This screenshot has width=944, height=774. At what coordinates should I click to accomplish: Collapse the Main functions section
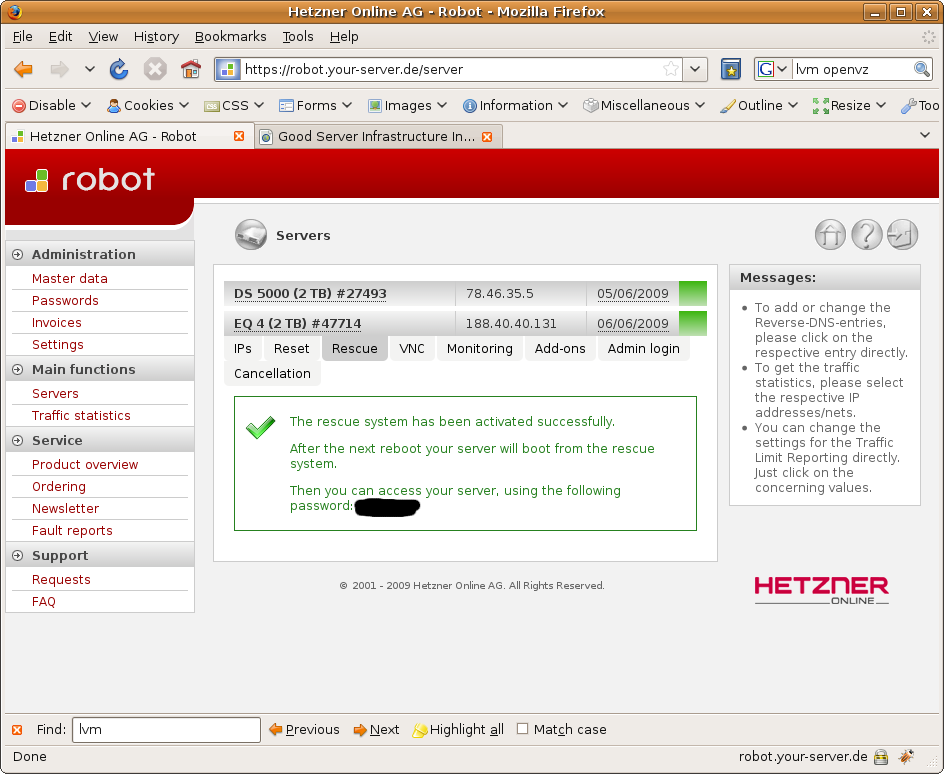[x=17, y=370]
